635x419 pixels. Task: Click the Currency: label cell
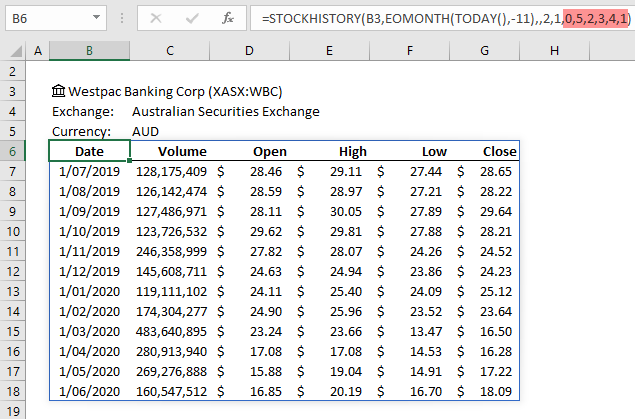[x=81, y=132]
